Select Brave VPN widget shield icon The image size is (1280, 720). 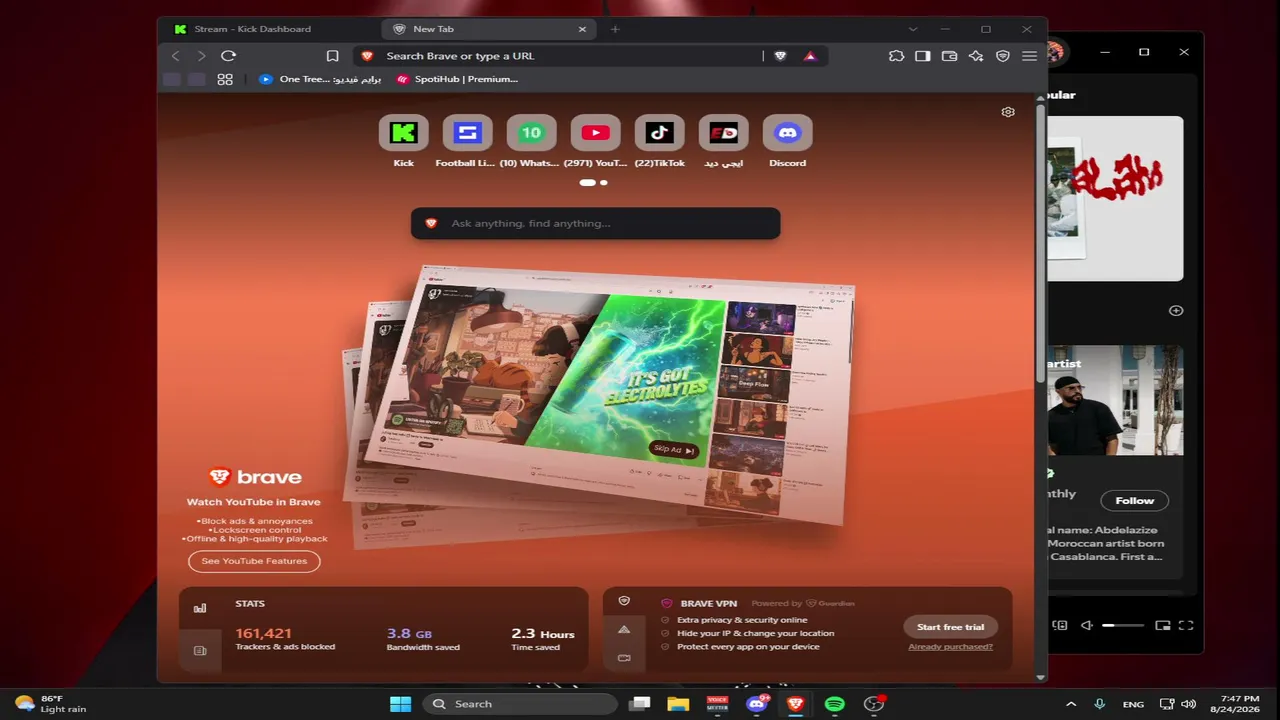click(x=624, y=601)
